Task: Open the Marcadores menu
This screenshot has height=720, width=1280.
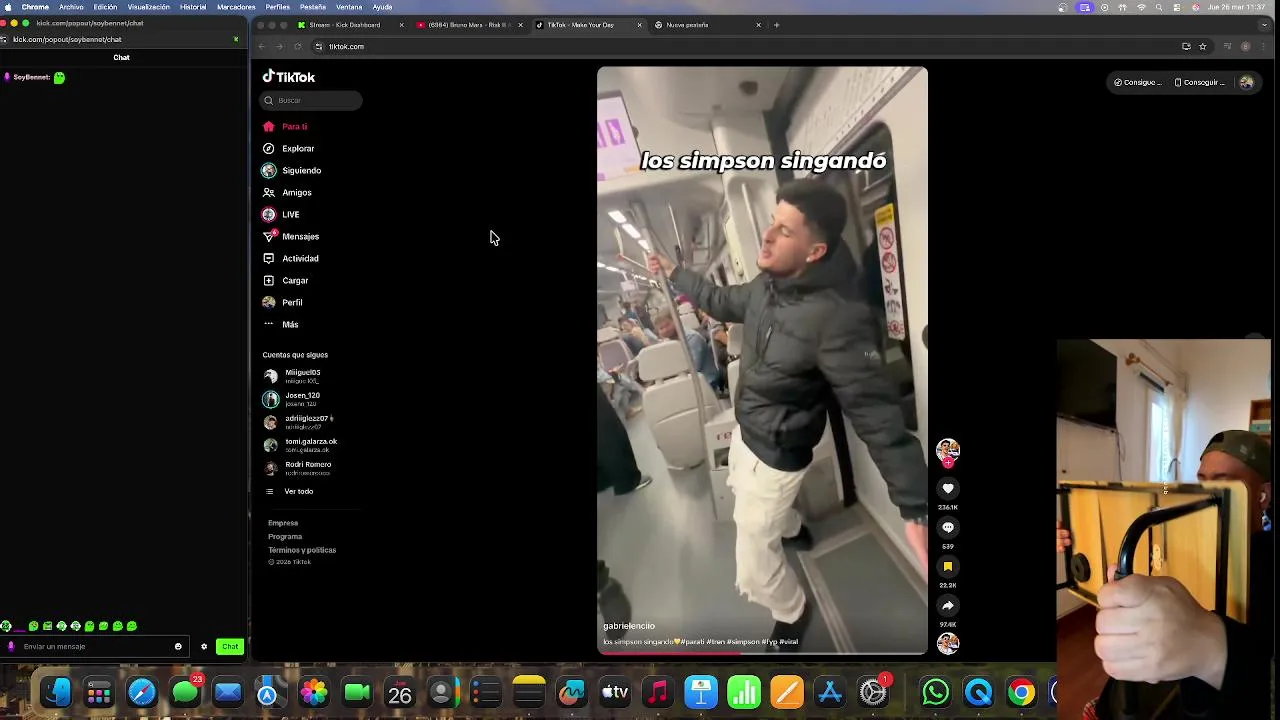Action: (236, 7)
